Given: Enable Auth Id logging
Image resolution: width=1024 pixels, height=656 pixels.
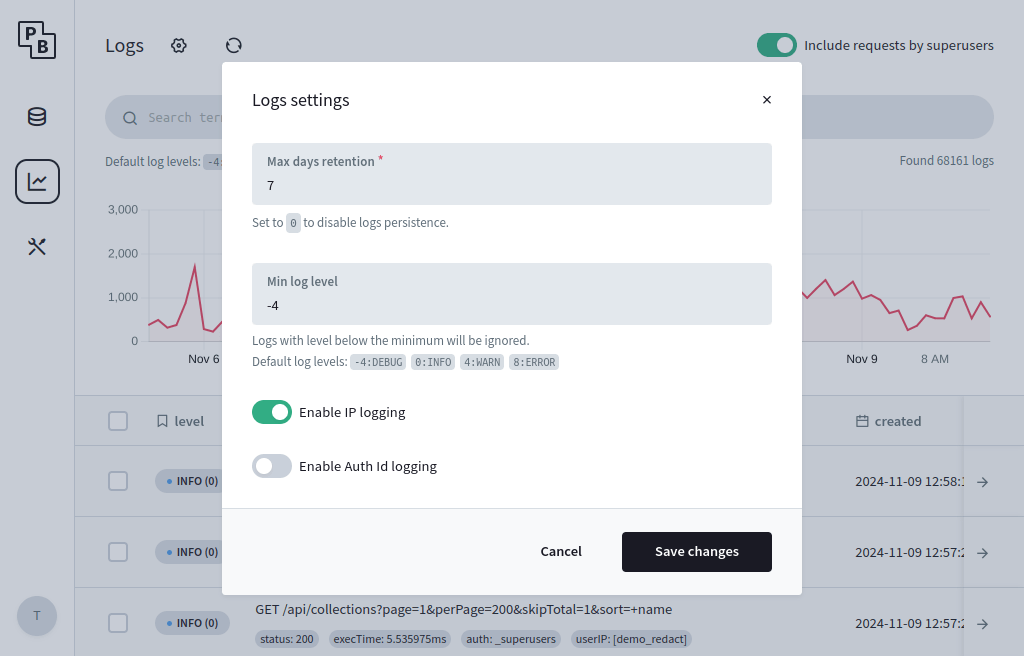Looking at the screenshot, I should coord(272,466).
